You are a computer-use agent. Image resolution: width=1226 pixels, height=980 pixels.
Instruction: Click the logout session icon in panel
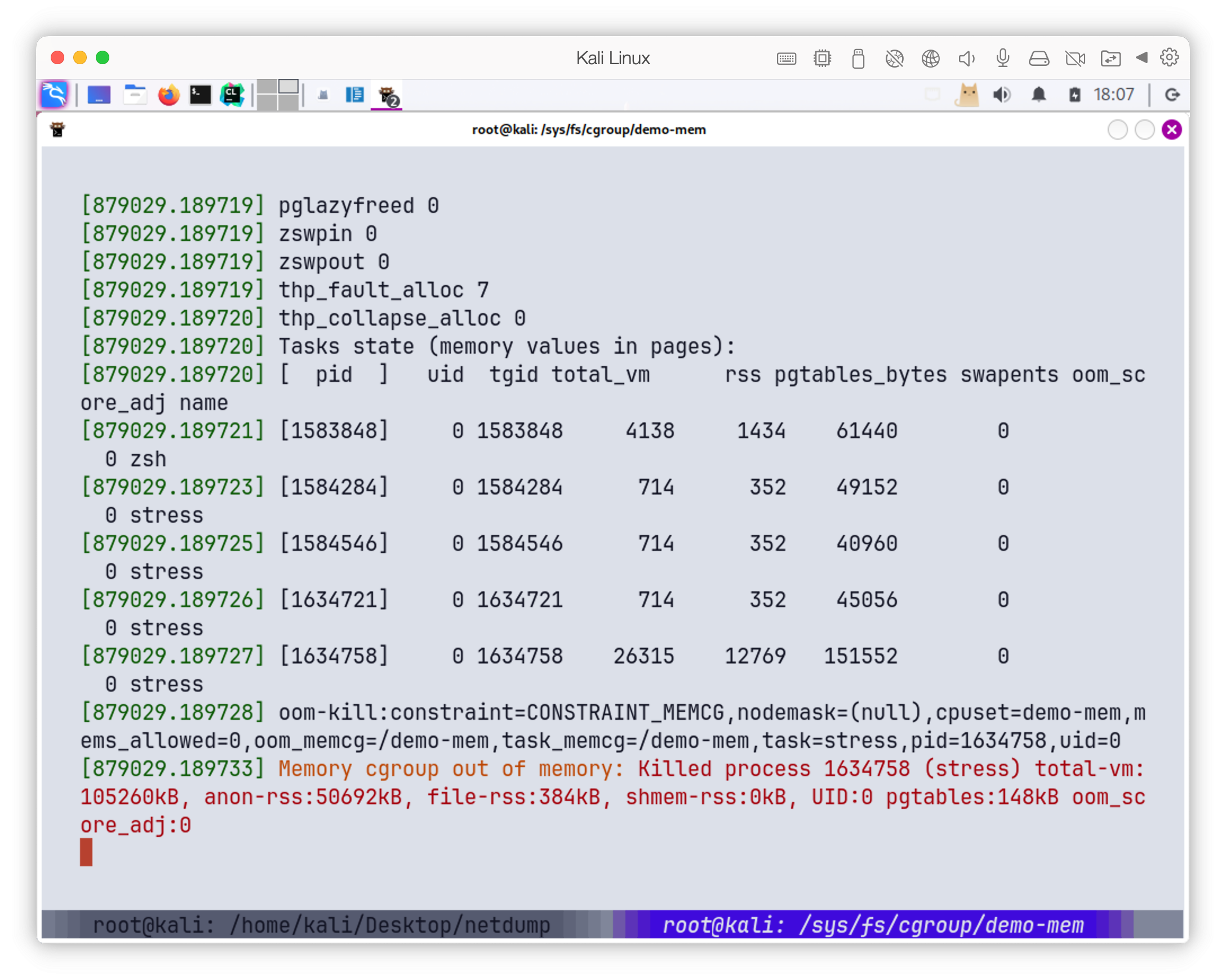click(x=1172, y=95)
